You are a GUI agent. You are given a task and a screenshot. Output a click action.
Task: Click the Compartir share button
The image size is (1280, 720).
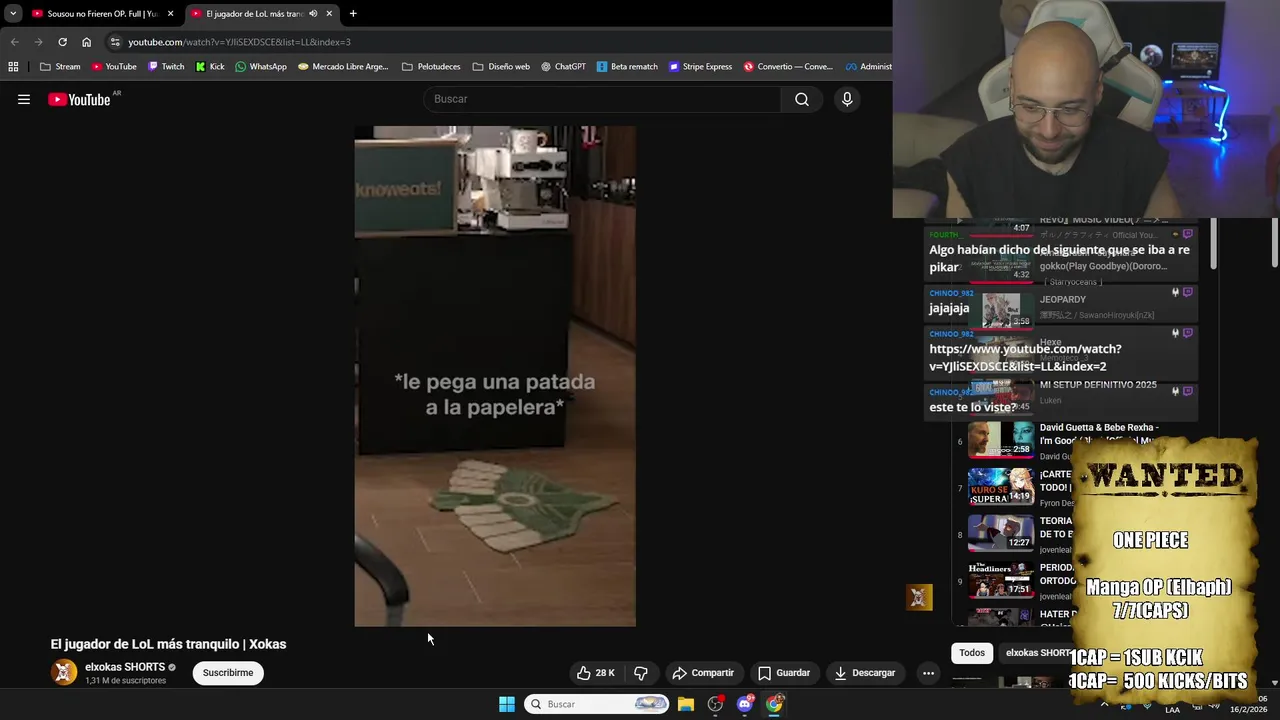(703, 673)
